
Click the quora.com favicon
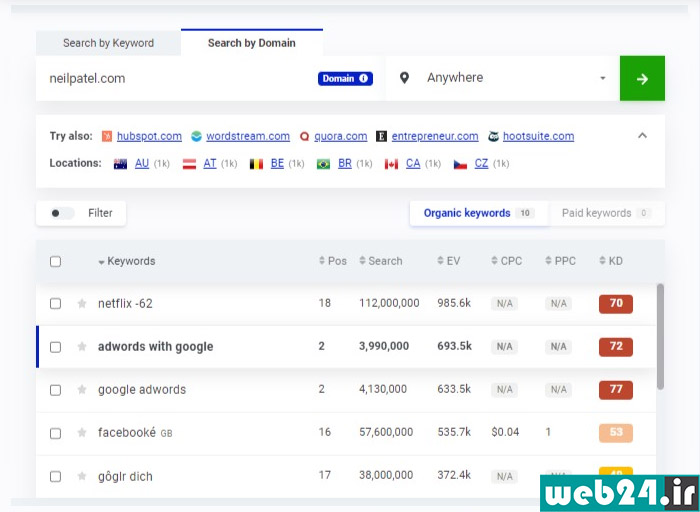304,136
